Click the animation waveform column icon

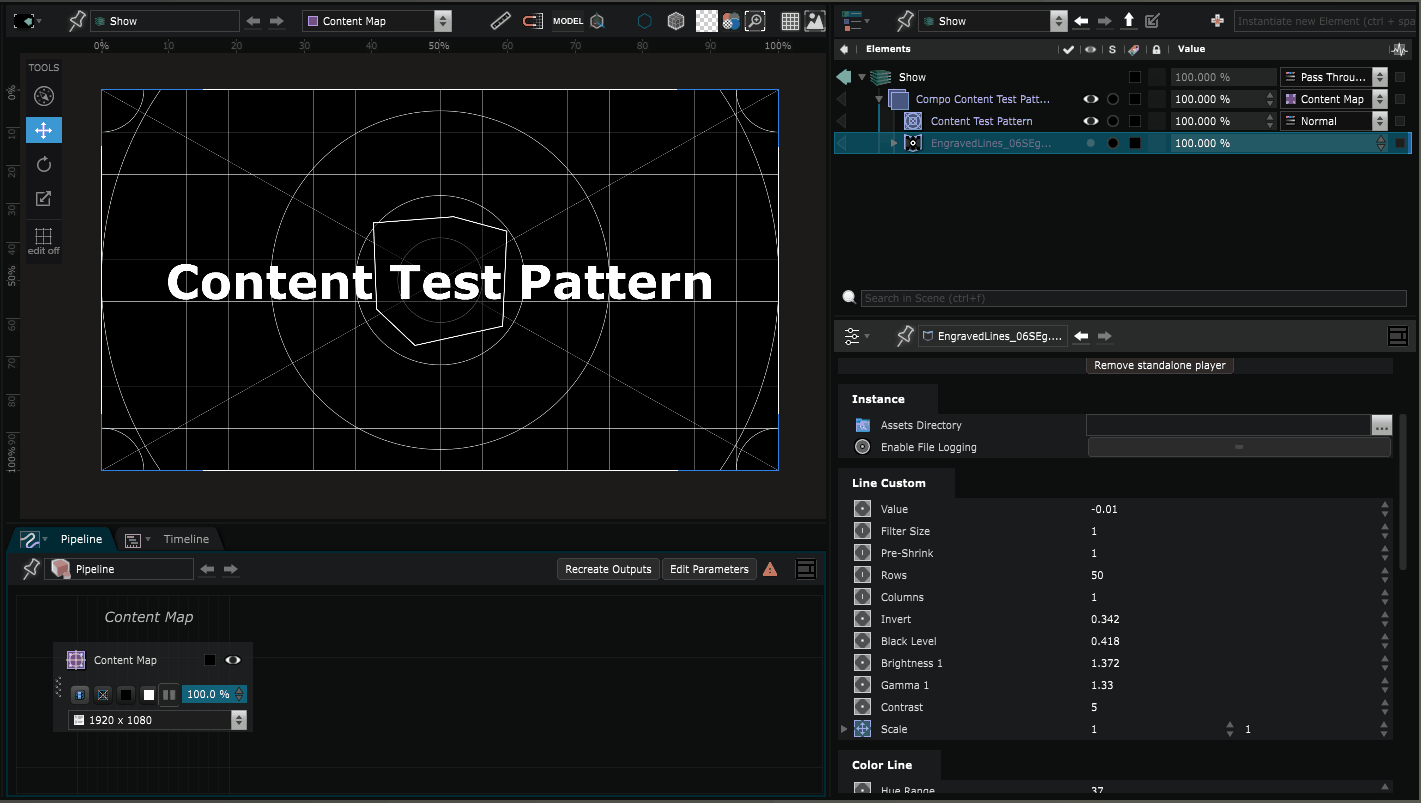point(1399,49)
